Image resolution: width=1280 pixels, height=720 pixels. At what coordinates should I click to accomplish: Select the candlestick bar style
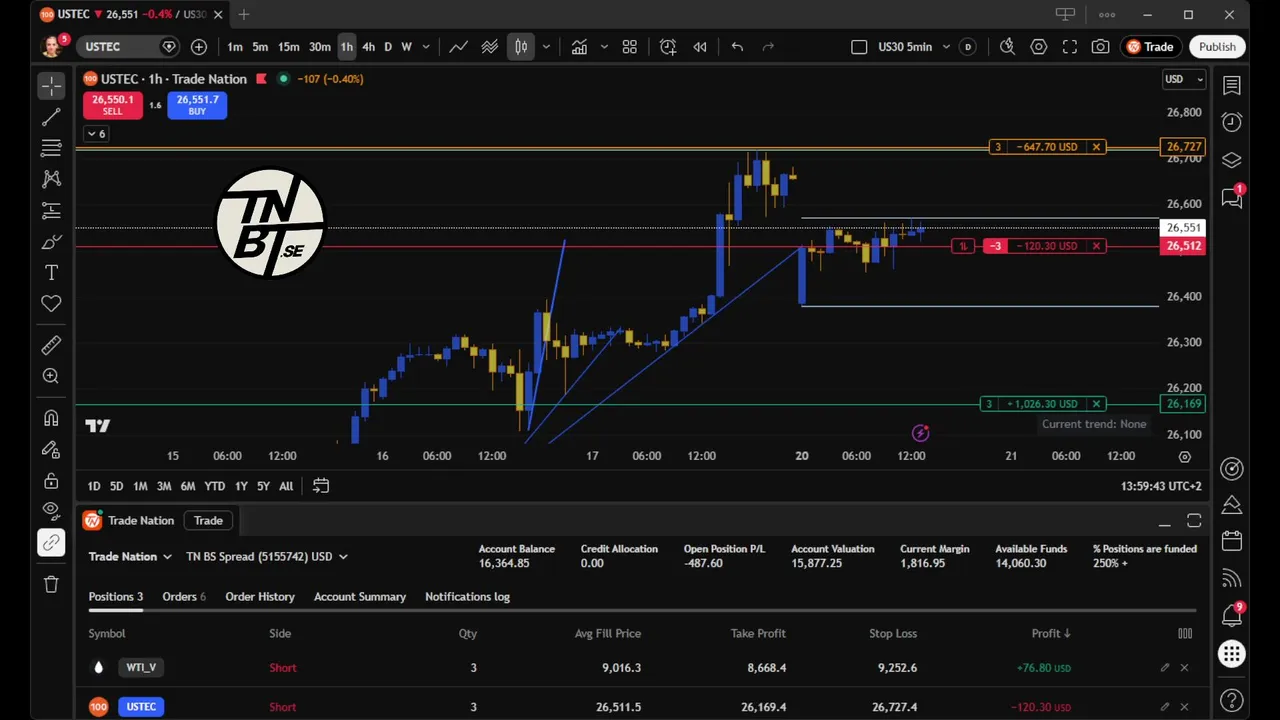click(x=521, y=47)
